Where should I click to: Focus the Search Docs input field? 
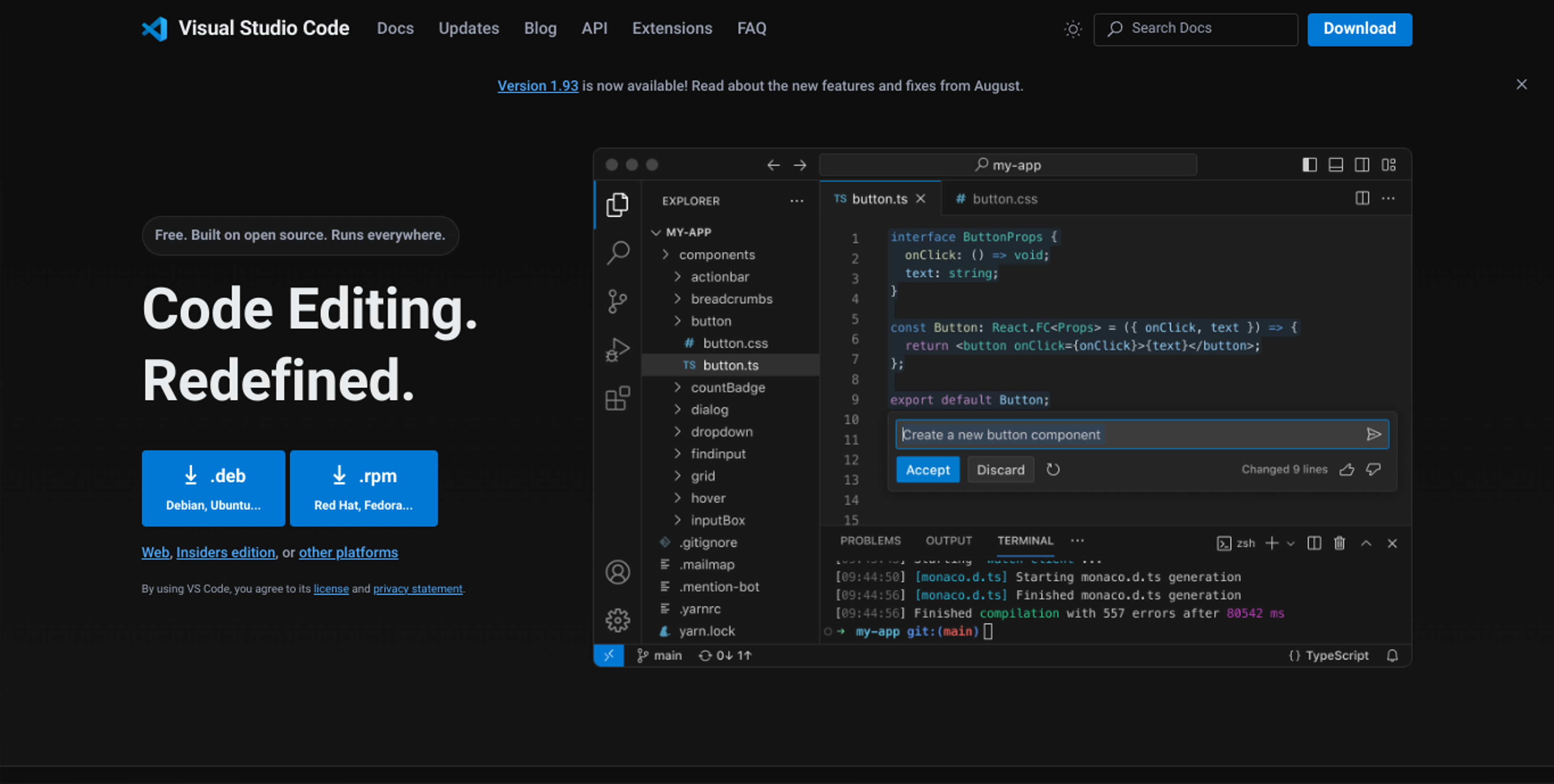[1196, 29]
